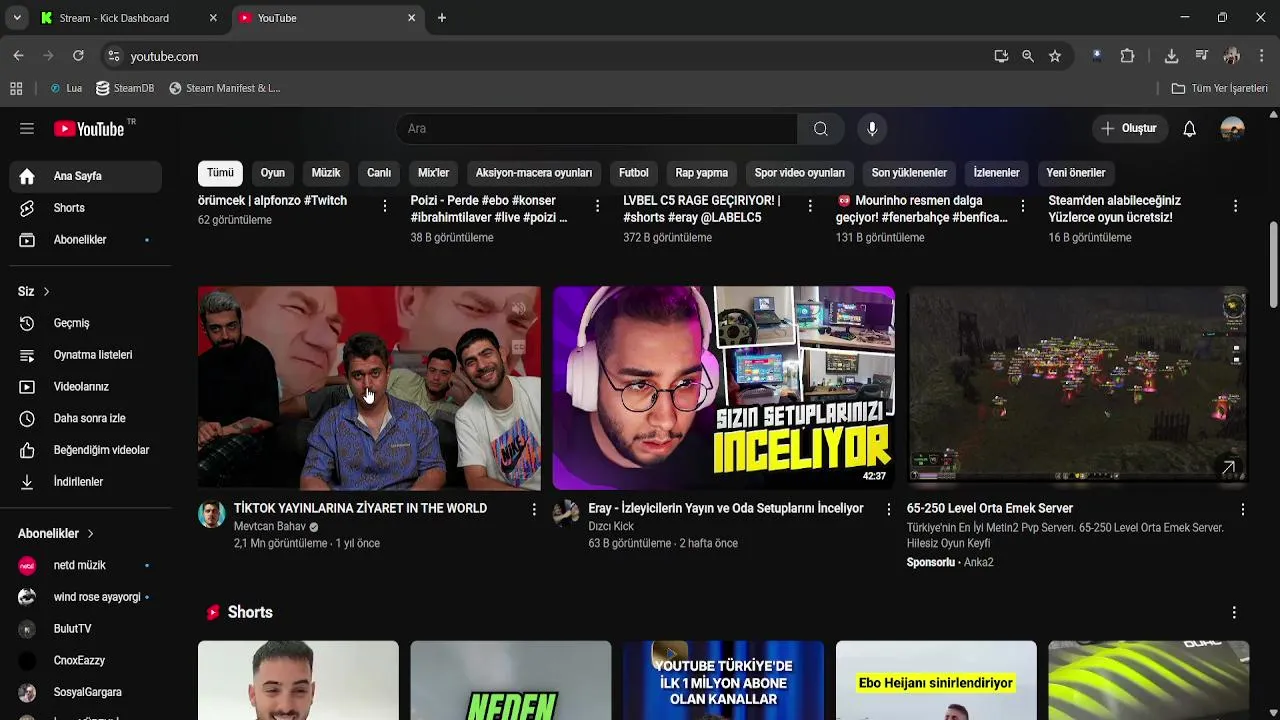
Task: Select the Mix'ler filter chip
Action: click(x=433, y=173)
